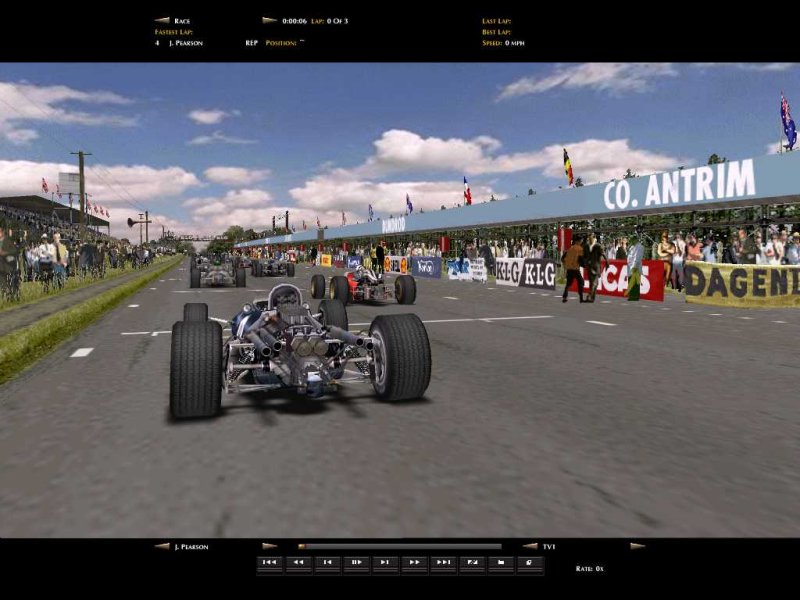Viewport: 800px width, 600px height.
Task: Select previous driver before J. Pearson at bottom
Action: click(x=162, y=546)
